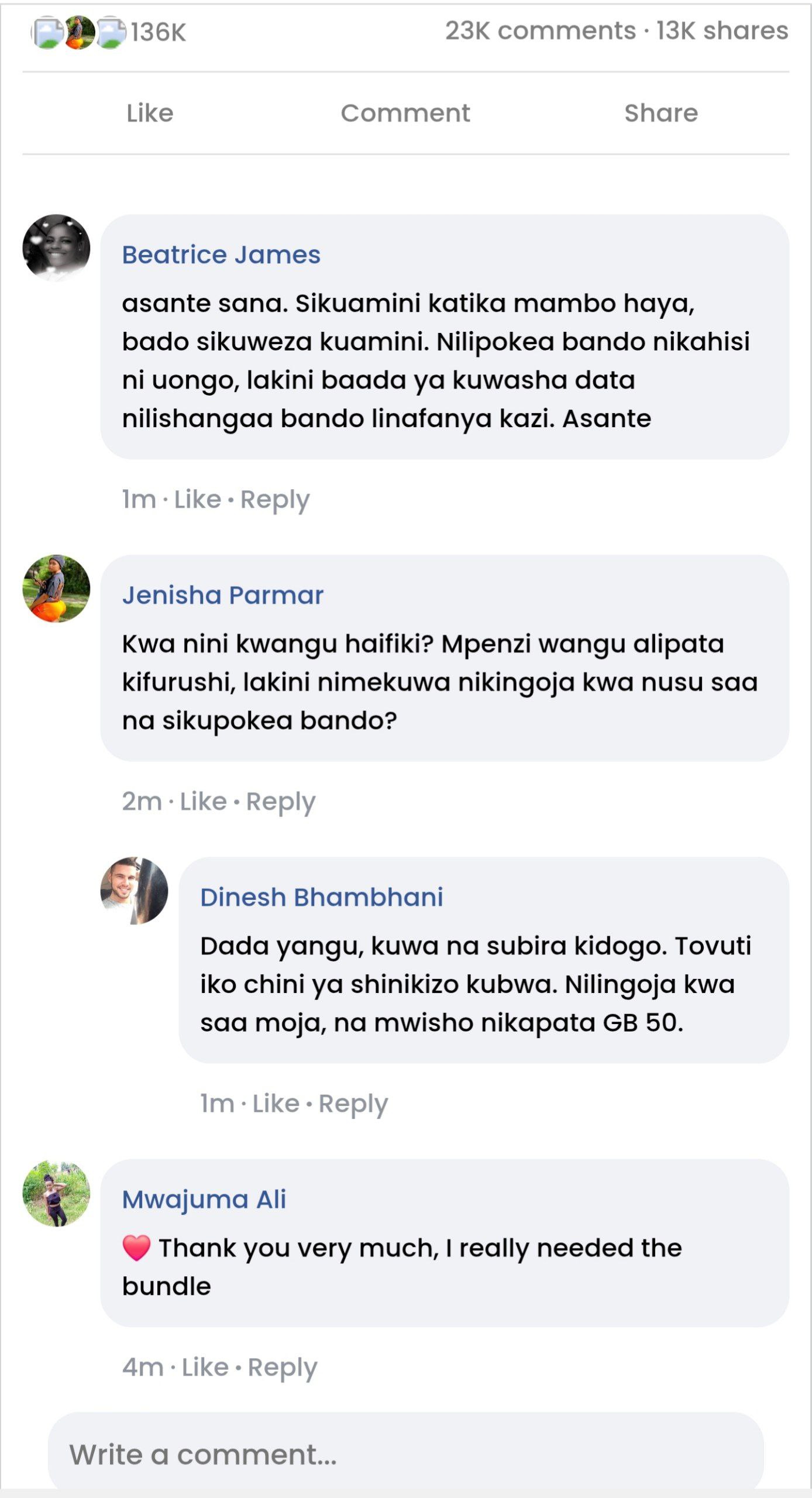The height and width of the screenshot is (1498, 812).
Task: Open Mwajuma Ali's profile picture
Action: coord(56,1193)
